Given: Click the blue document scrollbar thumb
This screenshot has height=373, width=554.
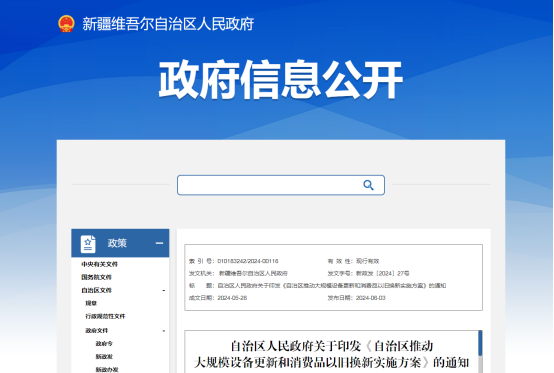Looking at the screenshot, I should coord(480,343).
